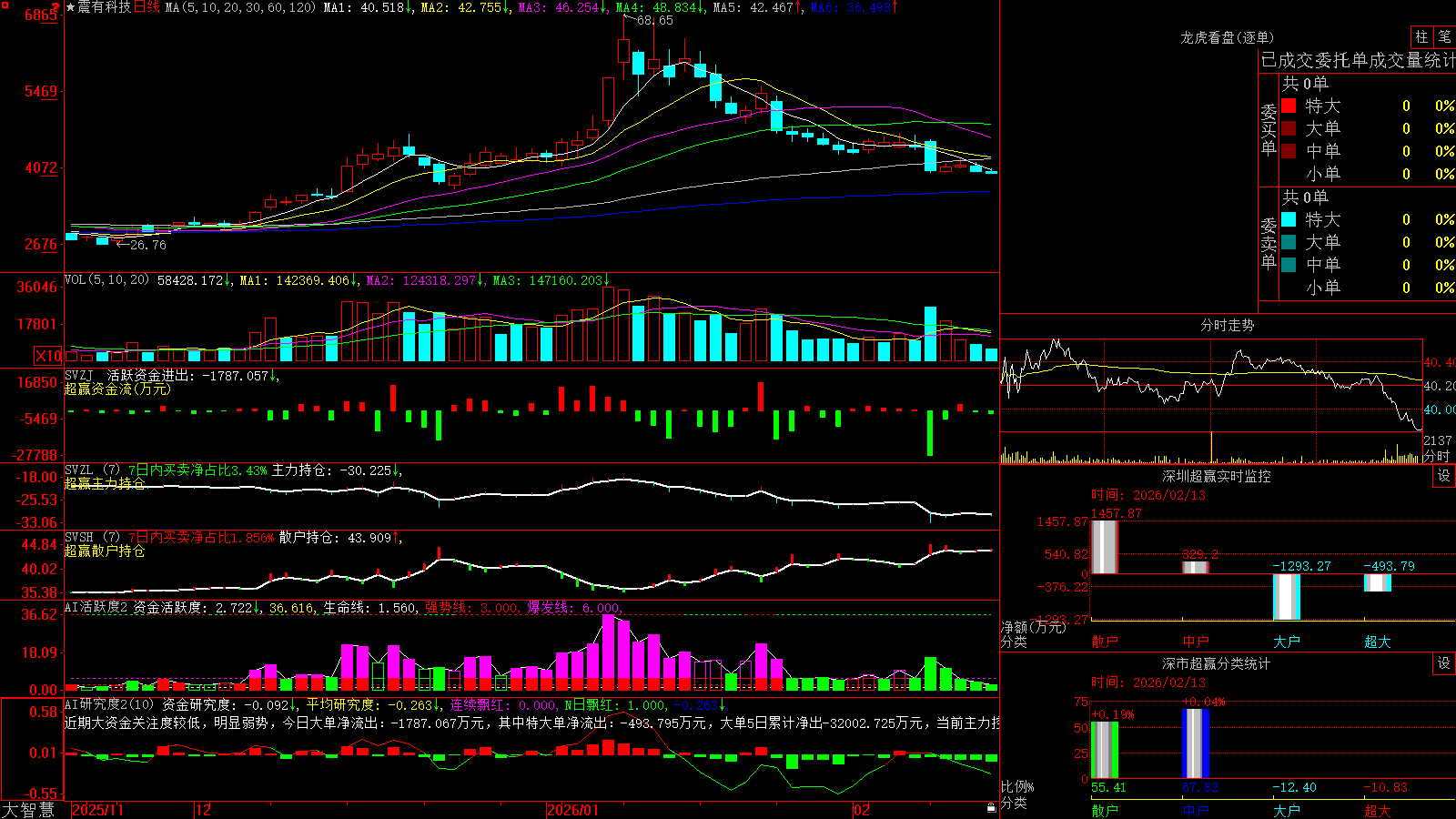Click the 小单 row under 委卖单
Viewport: 1456px width, 819px height.
1368,288
